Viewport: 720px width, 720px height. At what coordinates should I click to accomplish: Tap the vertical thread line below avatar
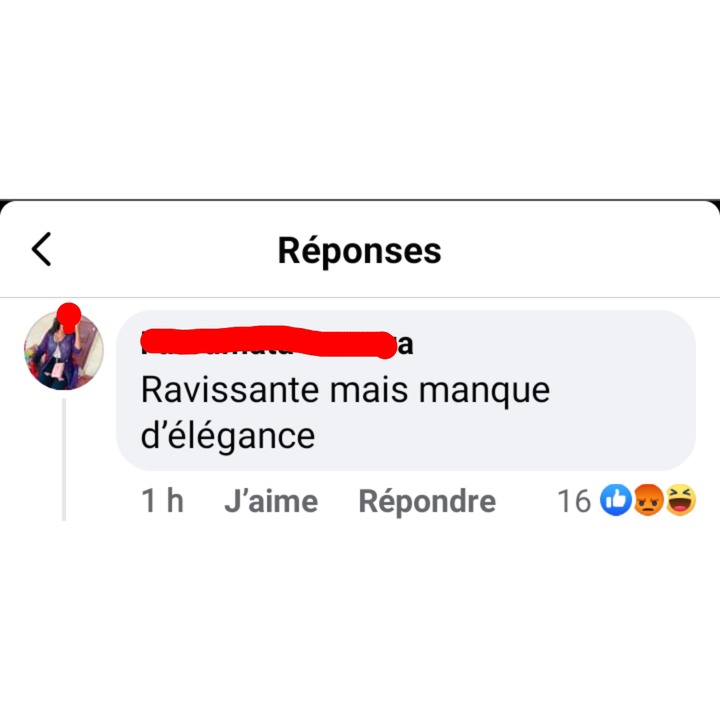pos(64,460)
